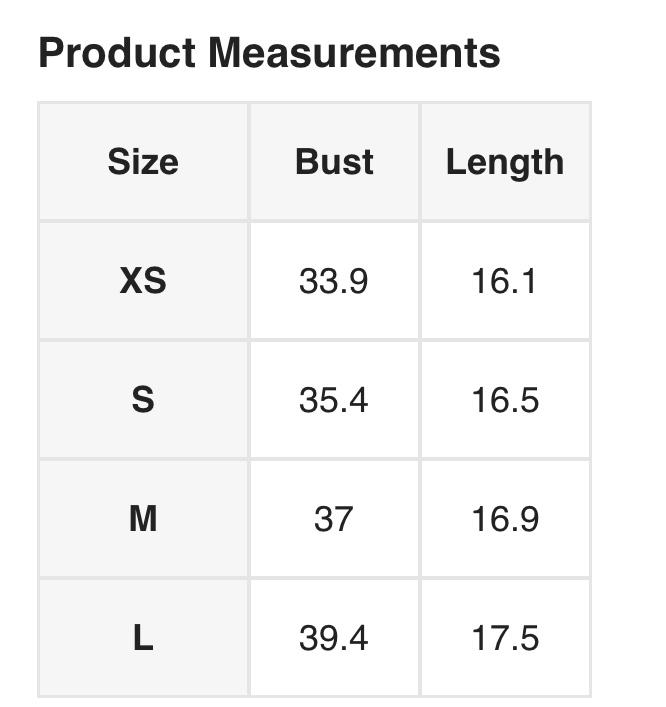666x707 pixels.
Task: Click the S size cell
Action: tap(143, 400)
